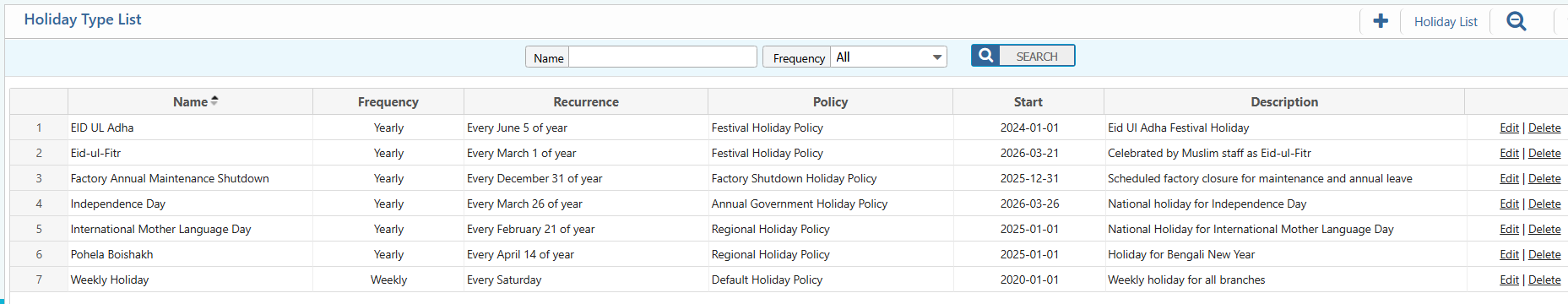The image size is (1568, 304).
Task: Sort the table by the Name arrow icon
Action: [x=214, y=100]
